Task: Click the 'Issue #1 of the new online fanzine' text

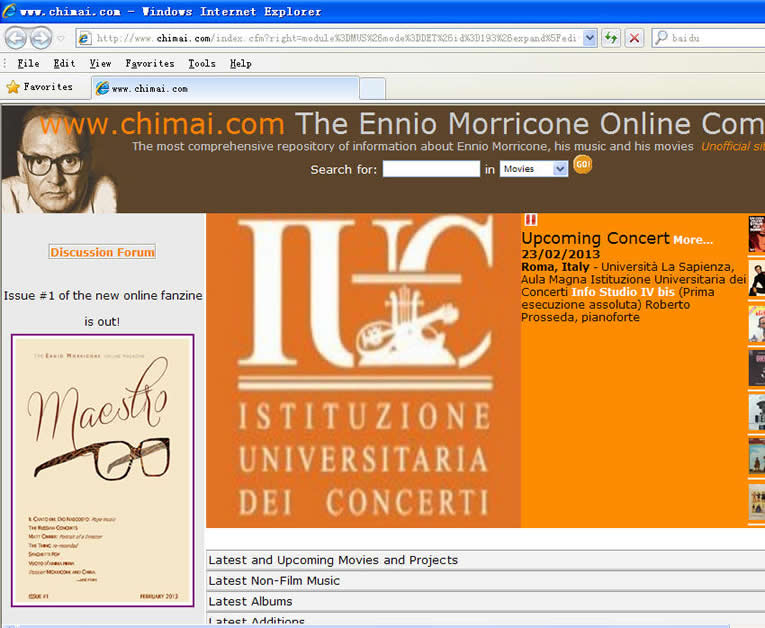Action: coord(103,296)
